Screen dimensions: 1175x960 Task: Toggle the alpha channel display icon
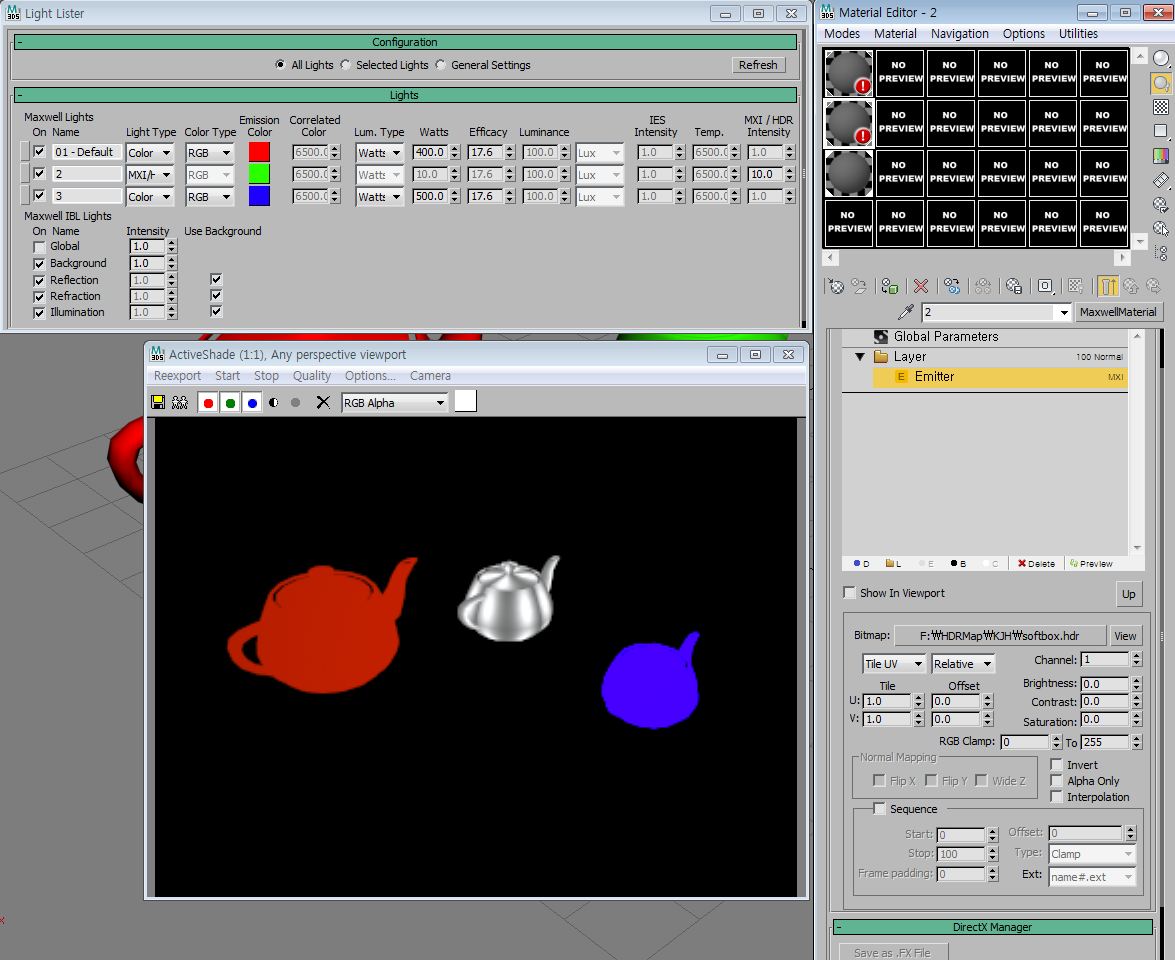coord(274,402)
